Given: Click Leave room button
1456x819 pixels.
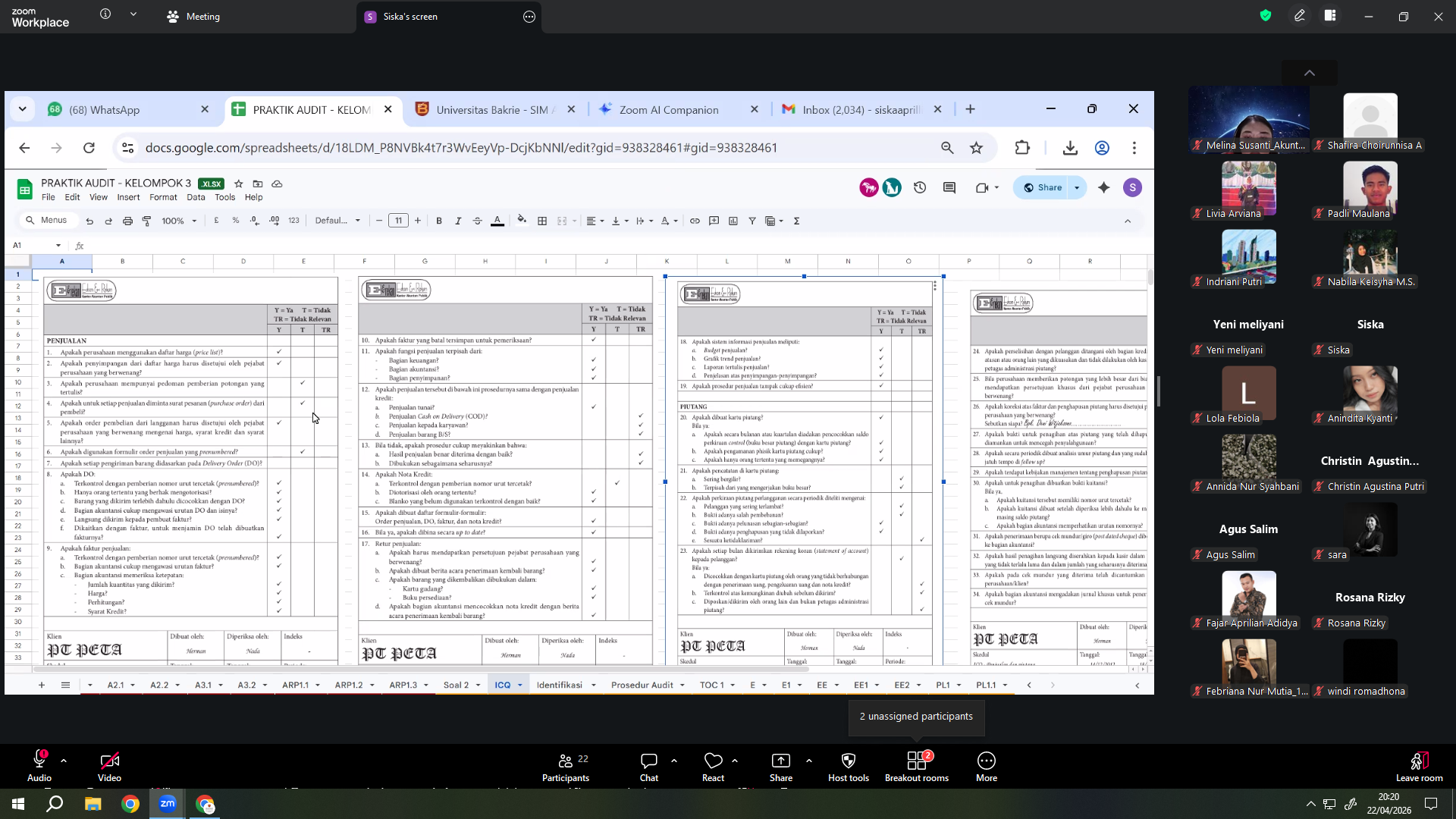Looking at the screenshot, I should click(x=1419, y=766).
